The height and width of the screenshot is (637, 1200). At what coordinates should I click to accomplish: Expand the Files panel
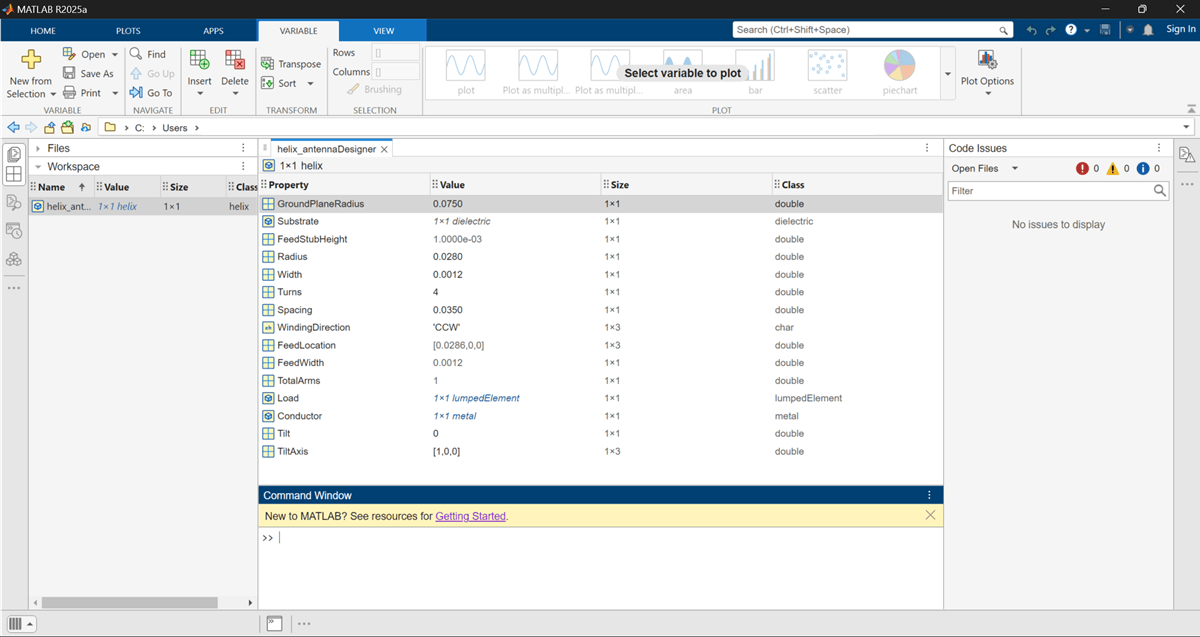[37, 148]
